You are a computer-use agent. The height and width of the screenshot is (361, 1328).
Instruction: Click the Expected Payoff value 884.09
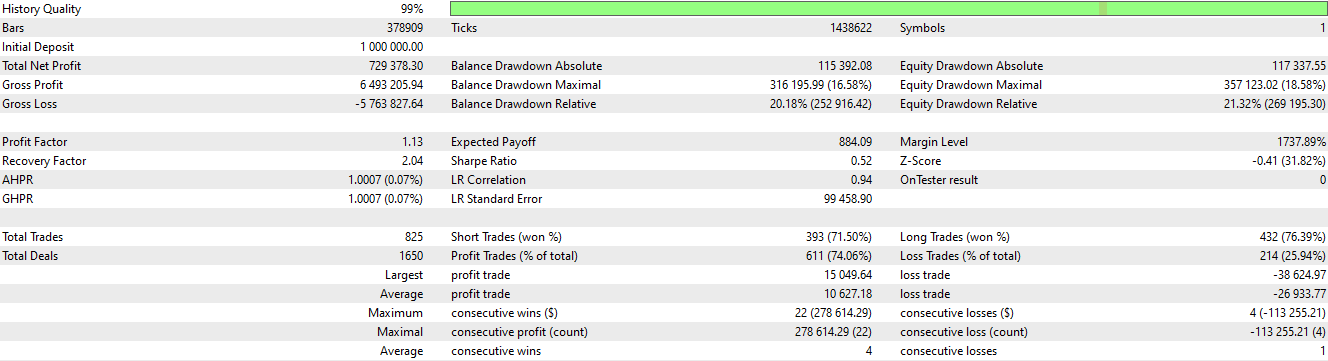tap(855, 142)
